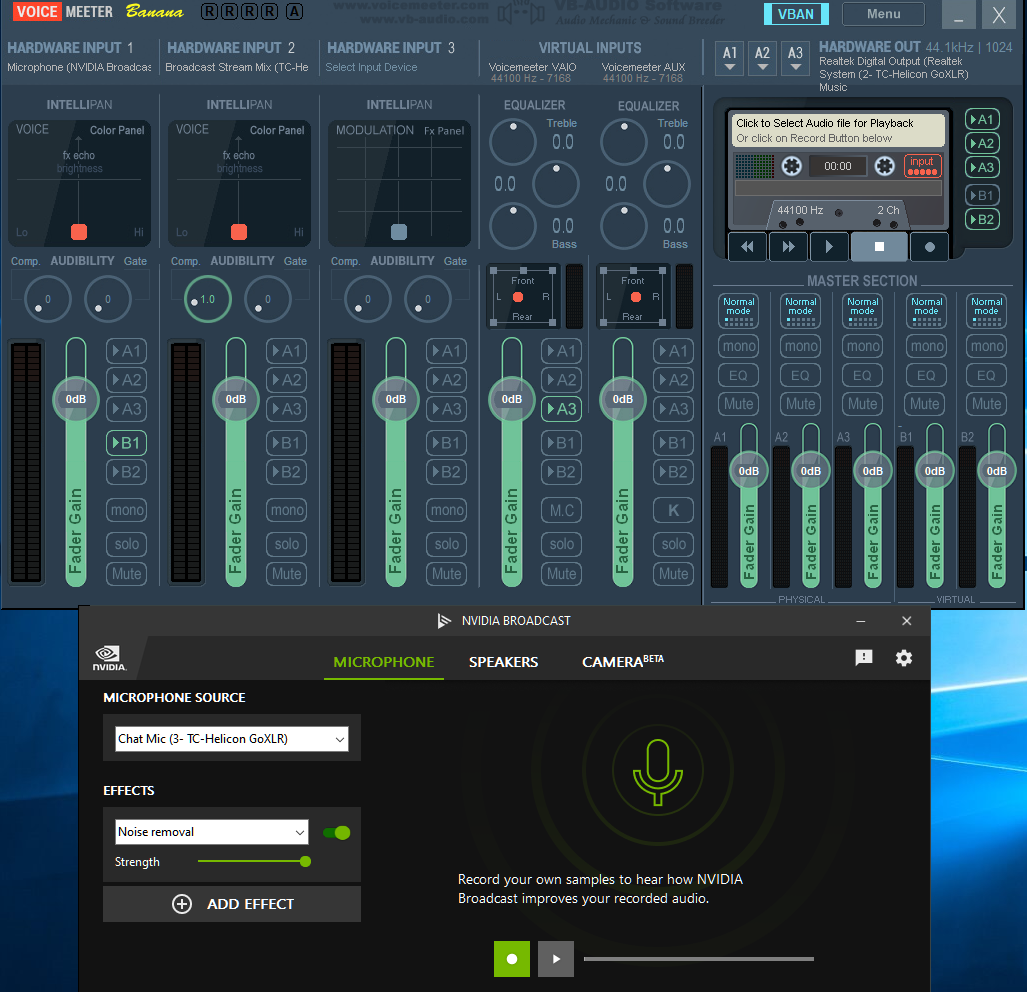
Task: Click Add Effect in NVIDIA Broadcast
Action: click(x=232, y=904)
